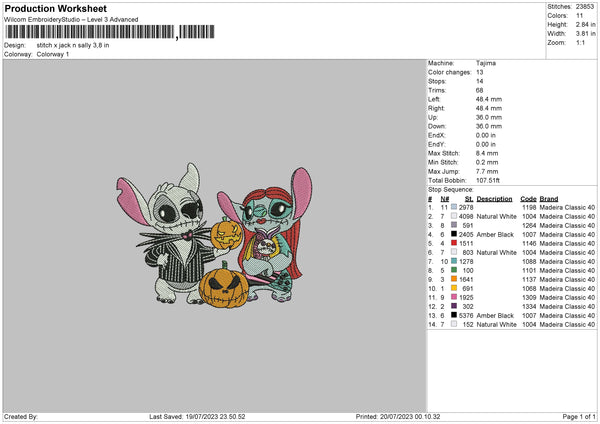
Task: Click the 'Code' column header
Action: [x=528, y=199]
